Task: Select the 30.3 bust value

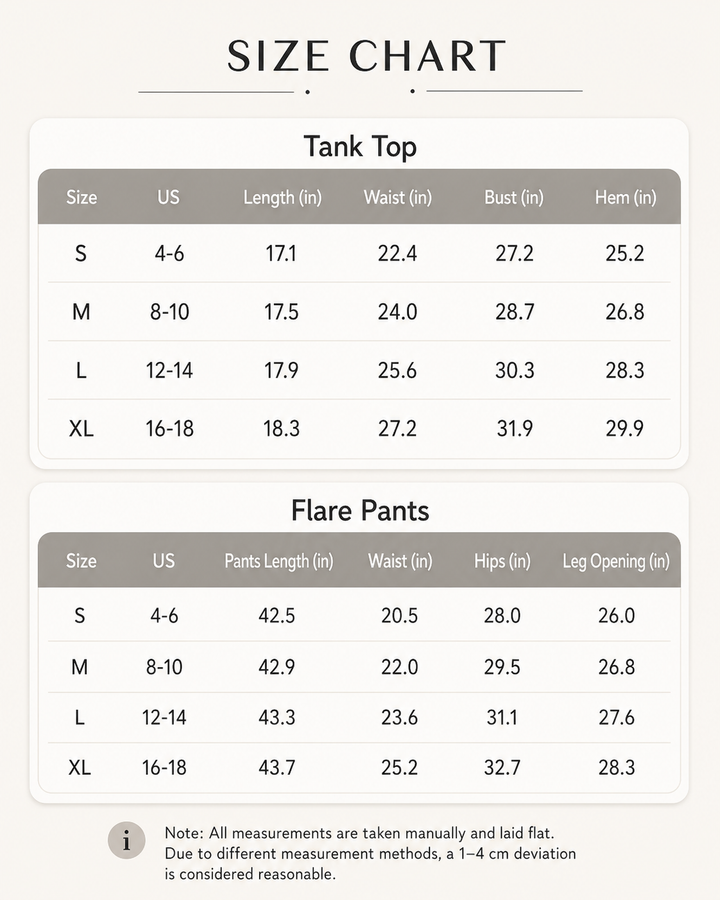Action: pyautogui.click(x=514, y=370)
